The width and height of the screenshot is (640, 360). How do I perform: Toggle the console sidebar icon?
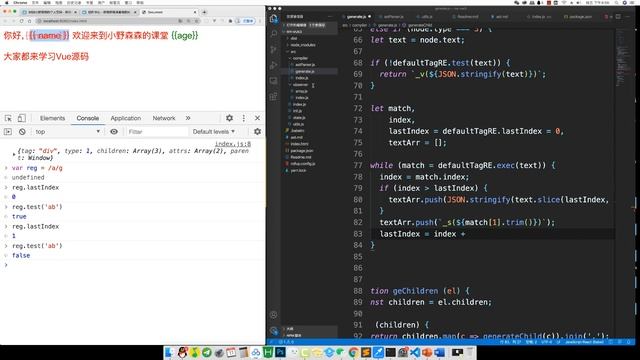pyautogui.click(x=8, y=132)
